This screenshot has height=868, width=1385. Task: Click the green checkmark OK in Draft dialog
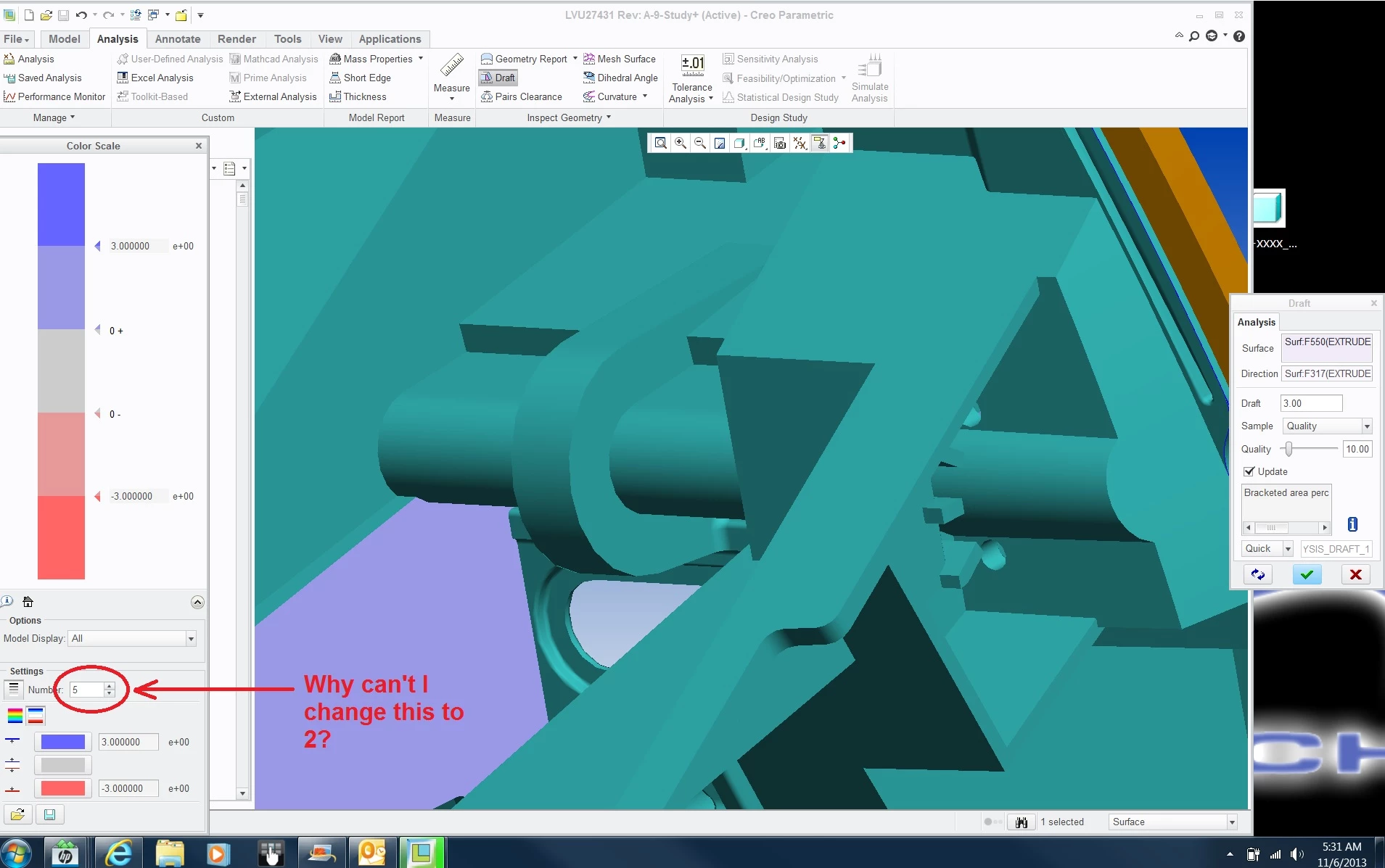pos(1307,574)
